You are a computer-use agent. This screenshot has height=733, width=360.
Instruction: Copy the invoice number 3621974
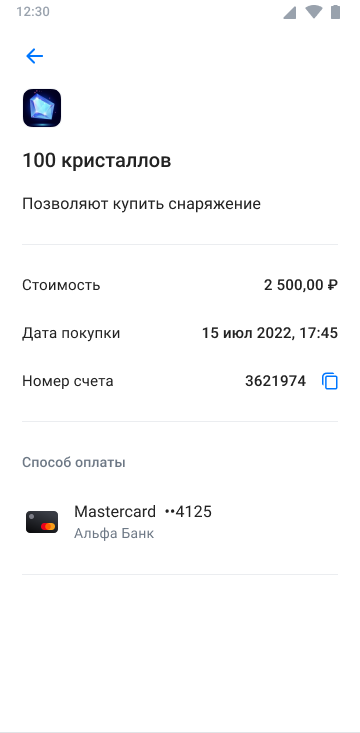point(330,381)
